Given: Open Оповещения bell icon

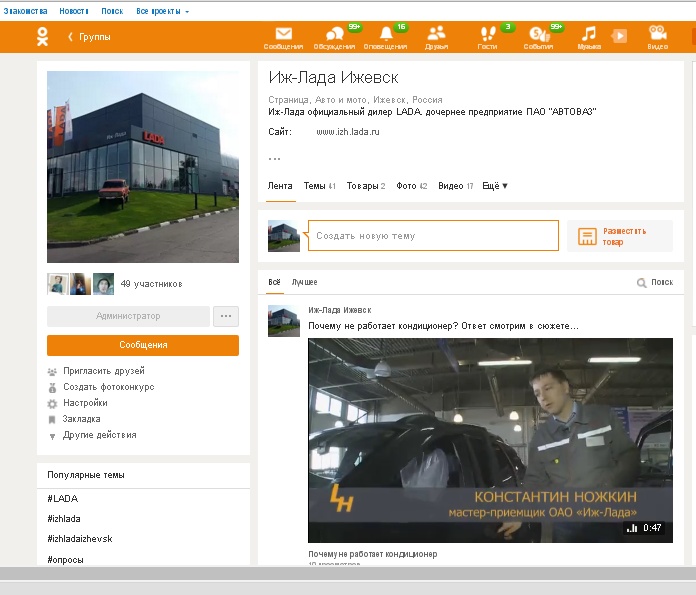Looking at the screenshot, I should (x=386, y=34).
